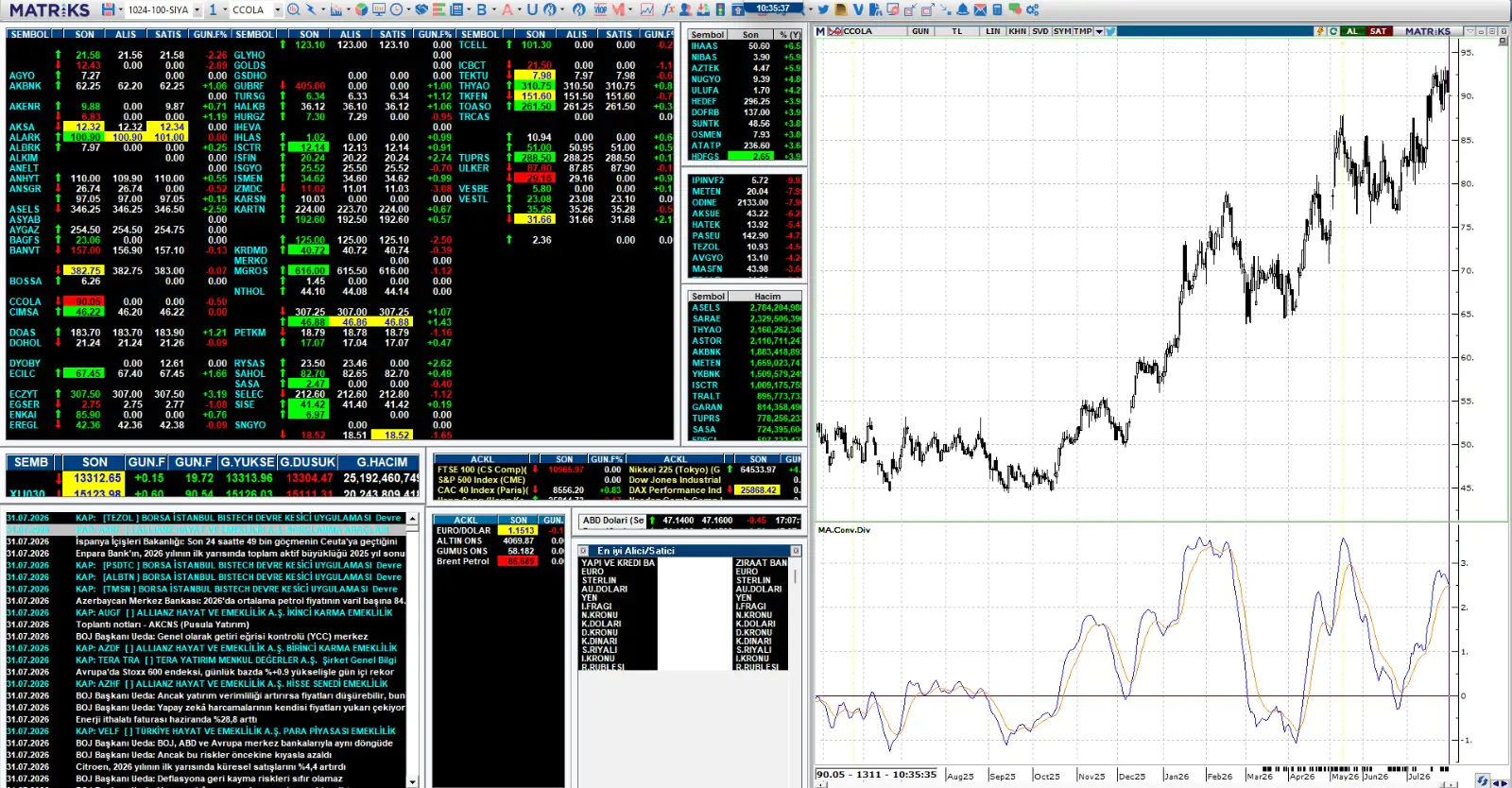Click the clock icon in toolbar
1512x788 pixels.
click(395, 9)
